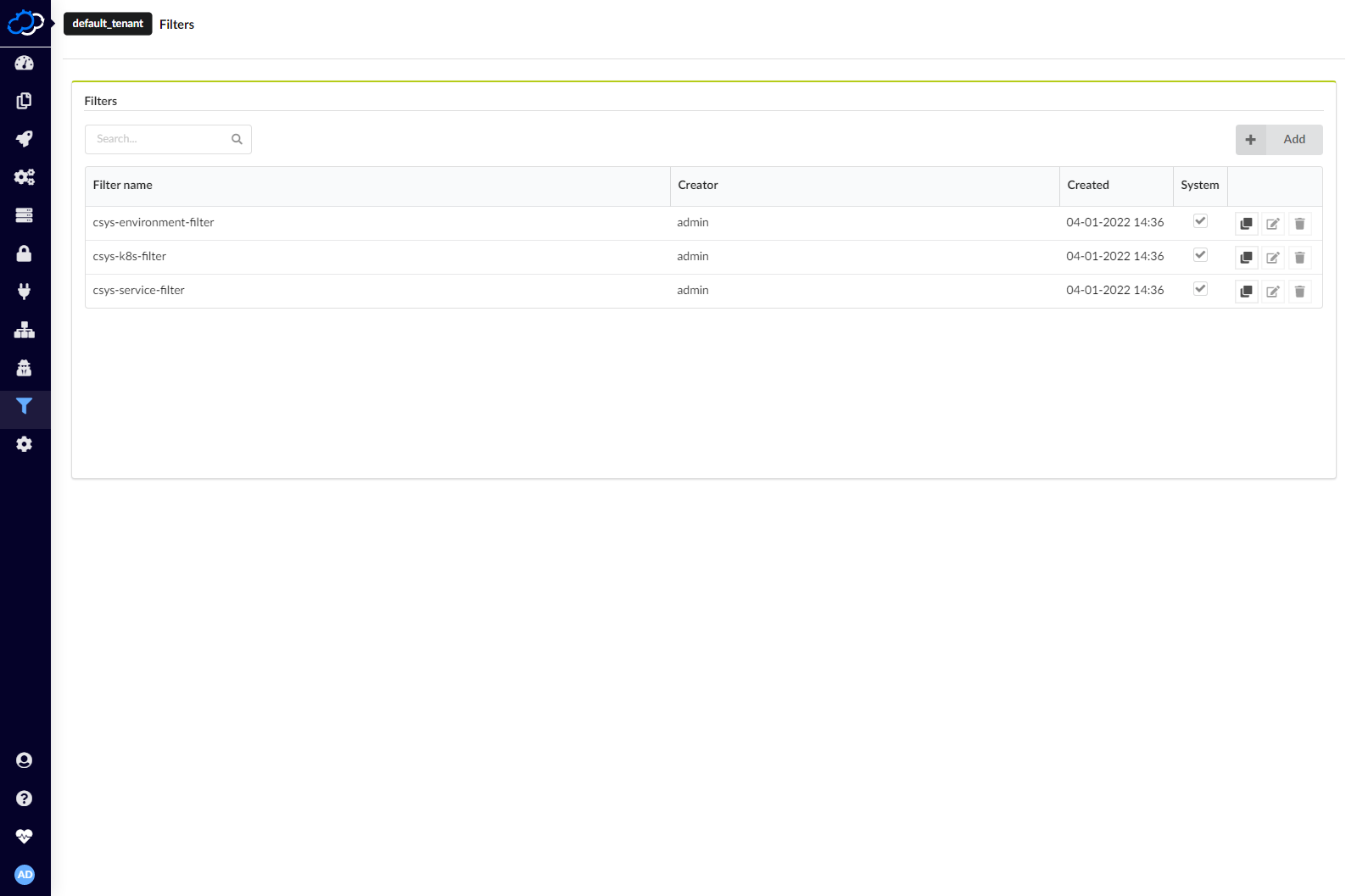Delete the csys-service-filter row
The image size is (1357, 896).
pyautogui.click(x=1299, y=292)
